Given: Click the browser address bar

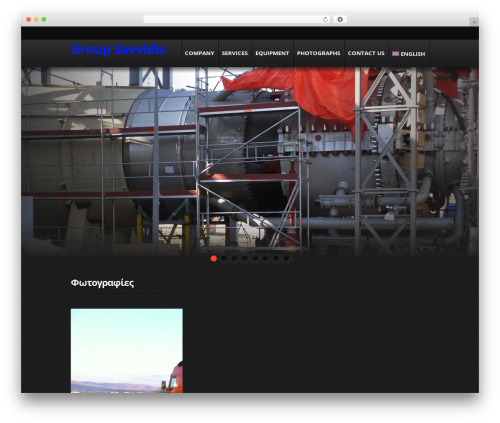Looking at the screenshot, I should [x=232, y=20].
